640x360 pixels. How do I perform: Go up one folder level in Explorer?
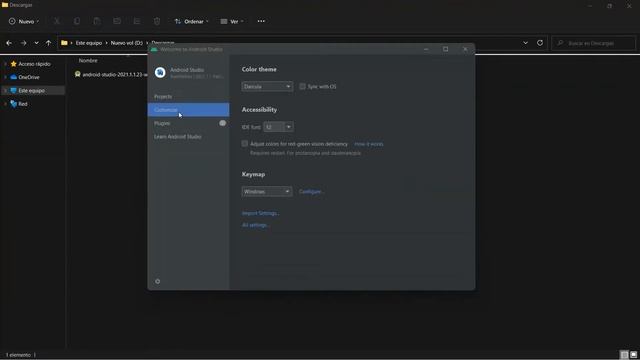coord(49,43)
